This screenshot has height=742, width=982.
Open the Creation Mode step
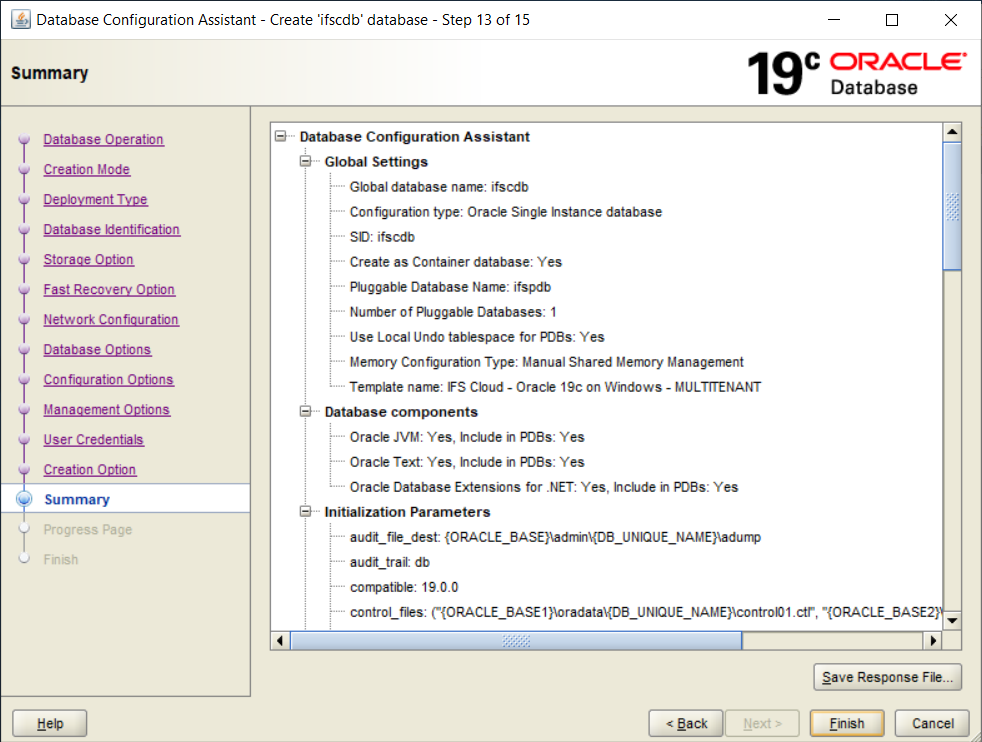86,170
